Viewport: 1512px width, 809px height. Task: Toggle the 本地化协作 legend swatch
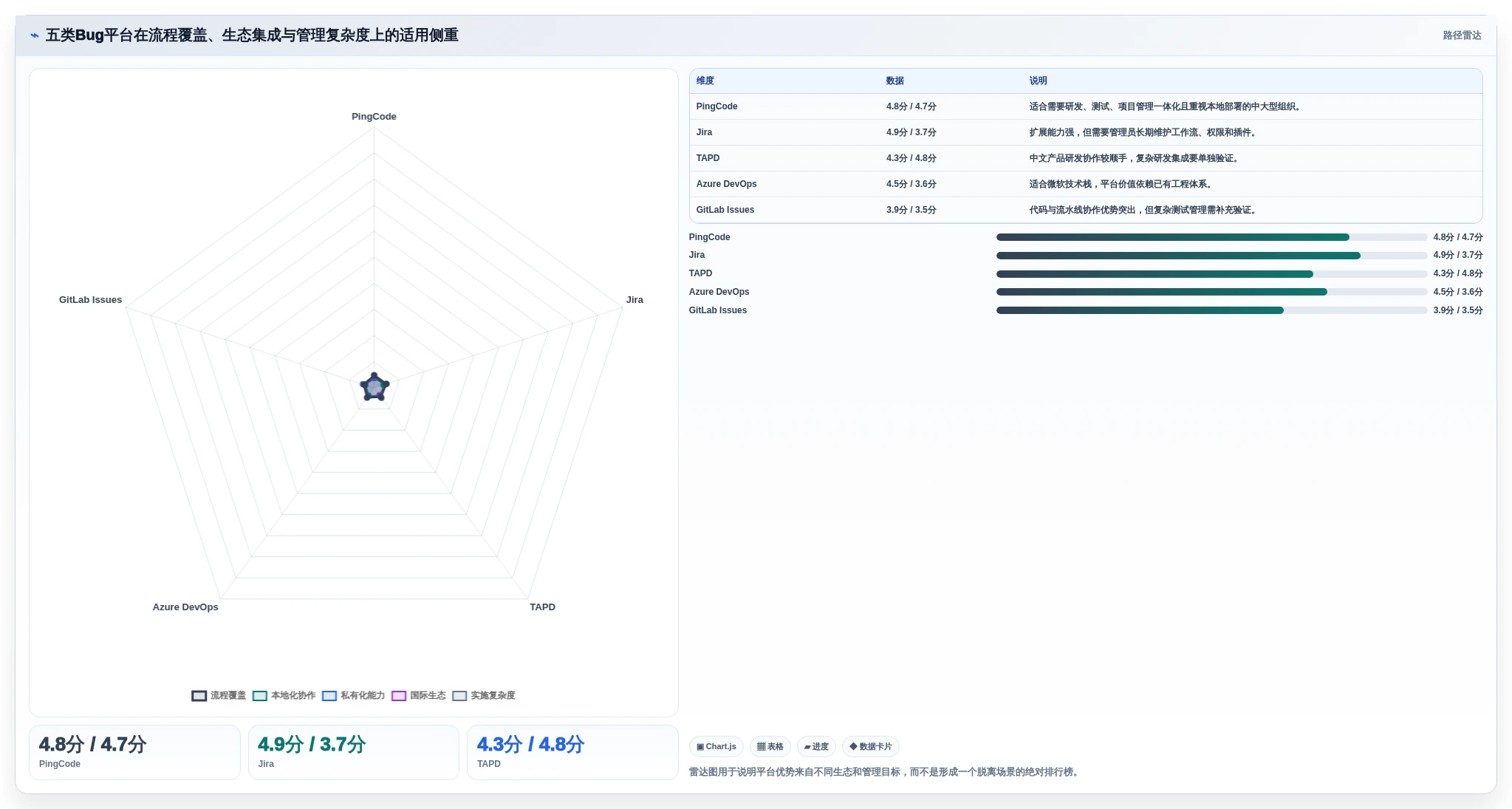tap(259, 696)
